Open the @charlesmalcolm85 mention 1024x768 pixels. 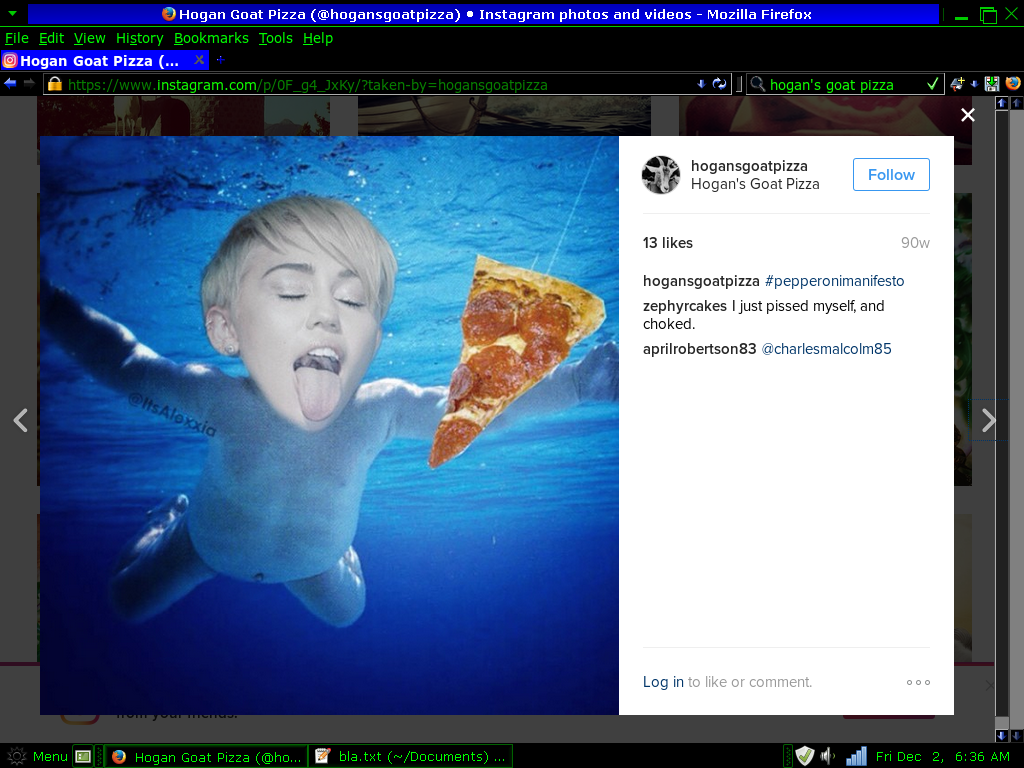click(826, 349)
